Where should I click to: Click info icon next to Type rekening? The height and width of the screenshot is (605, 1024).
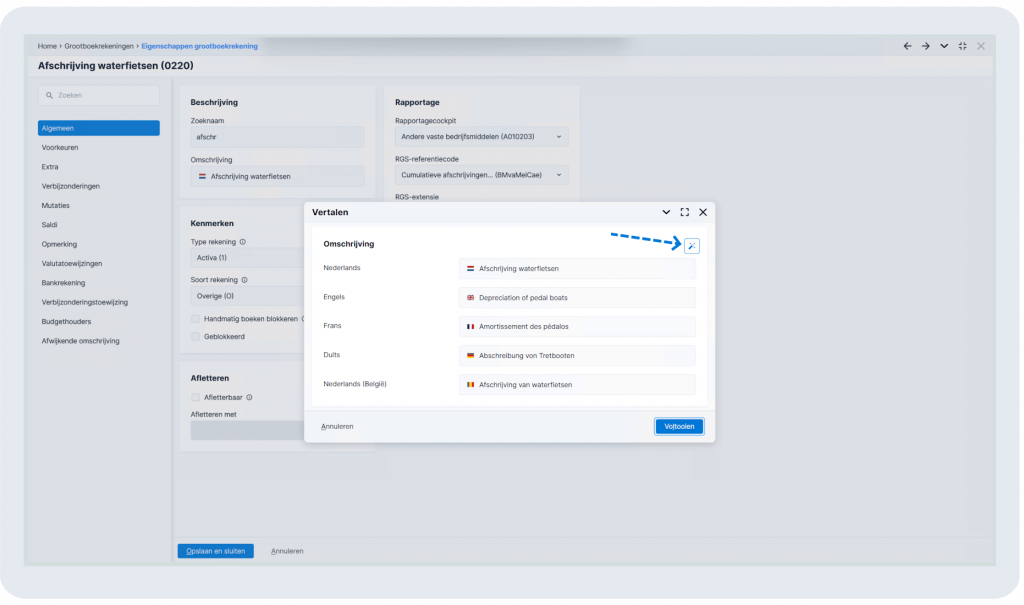[x=242, y=242]
